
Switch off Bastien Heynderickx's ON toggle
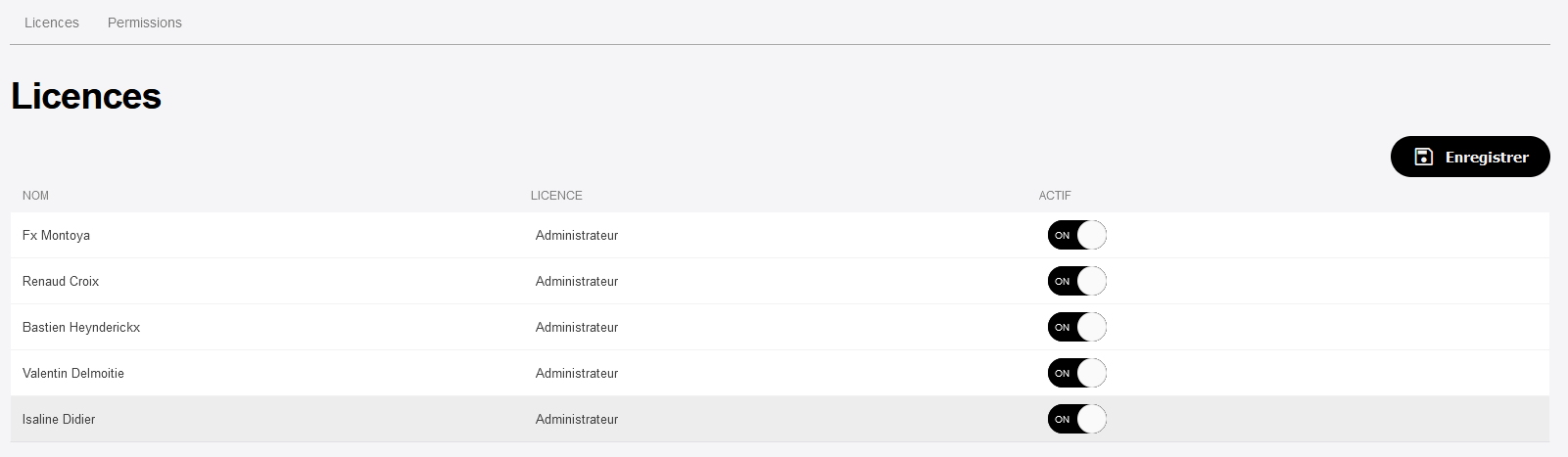[x=1077, y=327]
